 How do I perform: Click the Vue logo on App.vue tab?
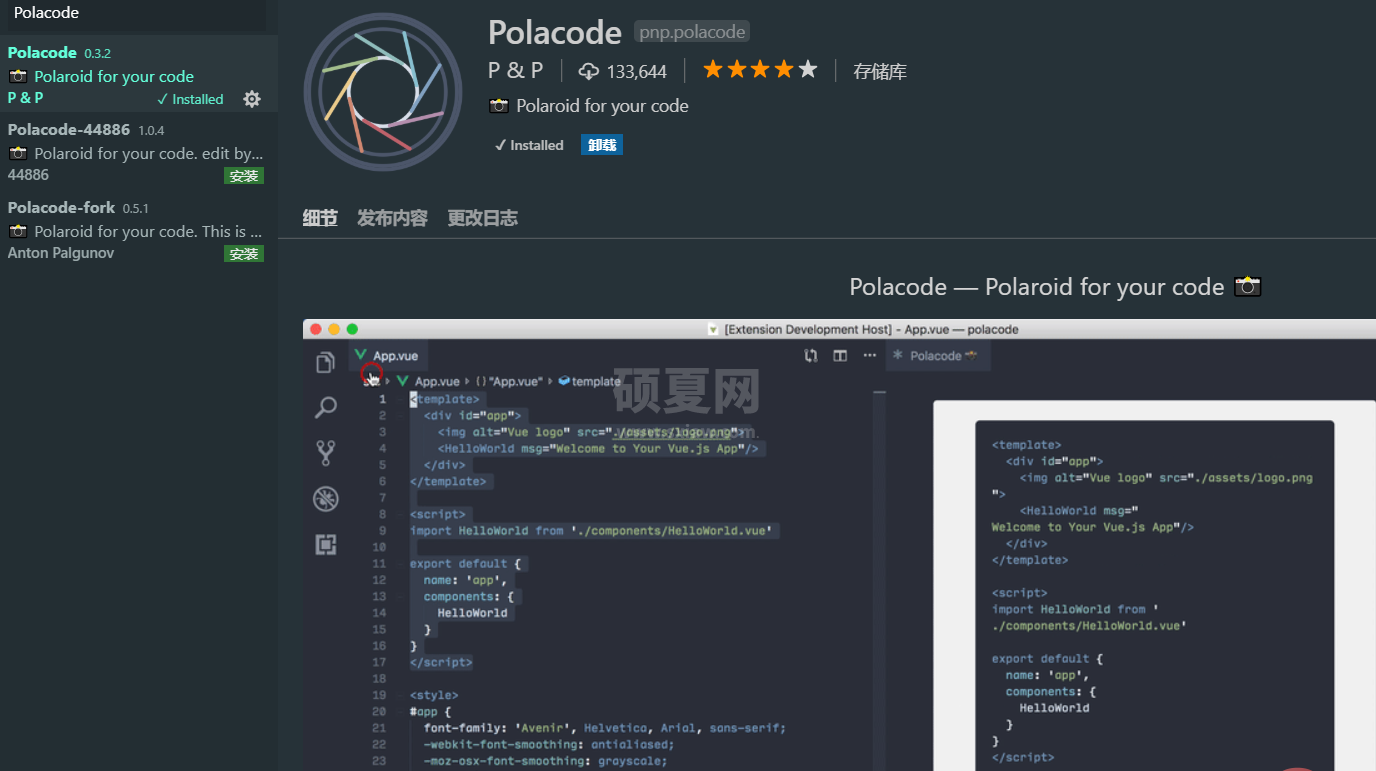pyautogui.click(x=360, y=355)
